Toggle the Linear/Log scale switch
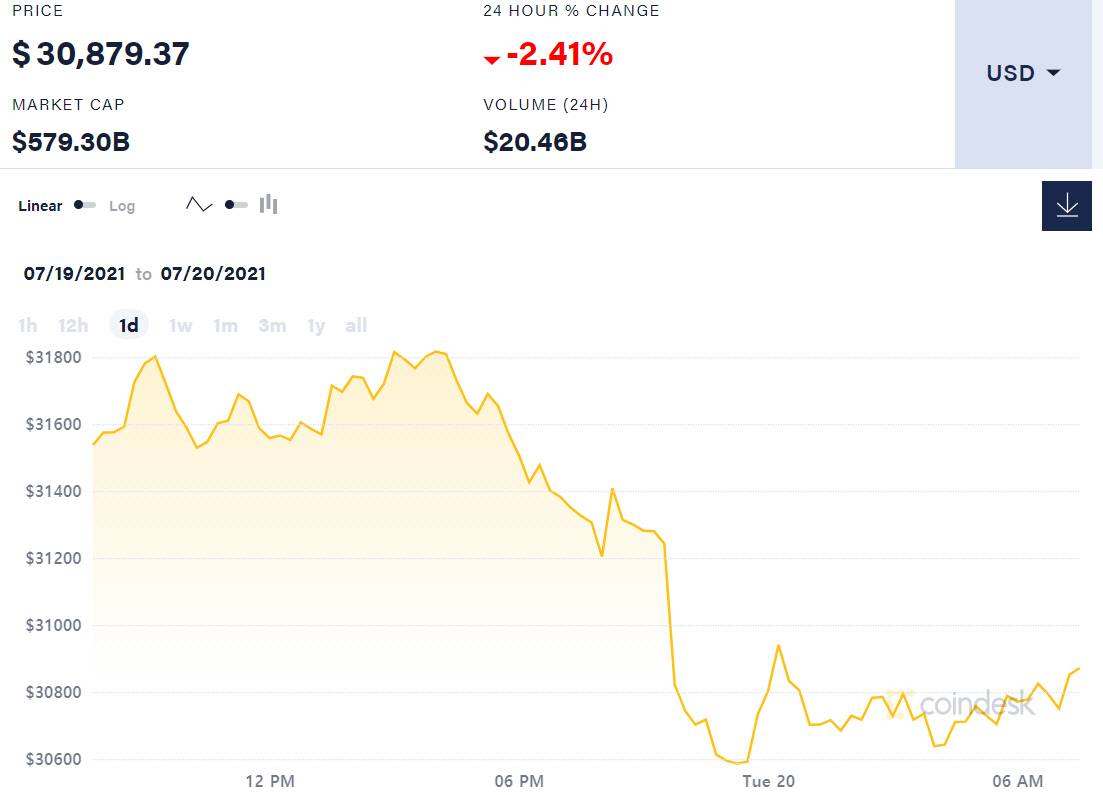 point(85,205)
